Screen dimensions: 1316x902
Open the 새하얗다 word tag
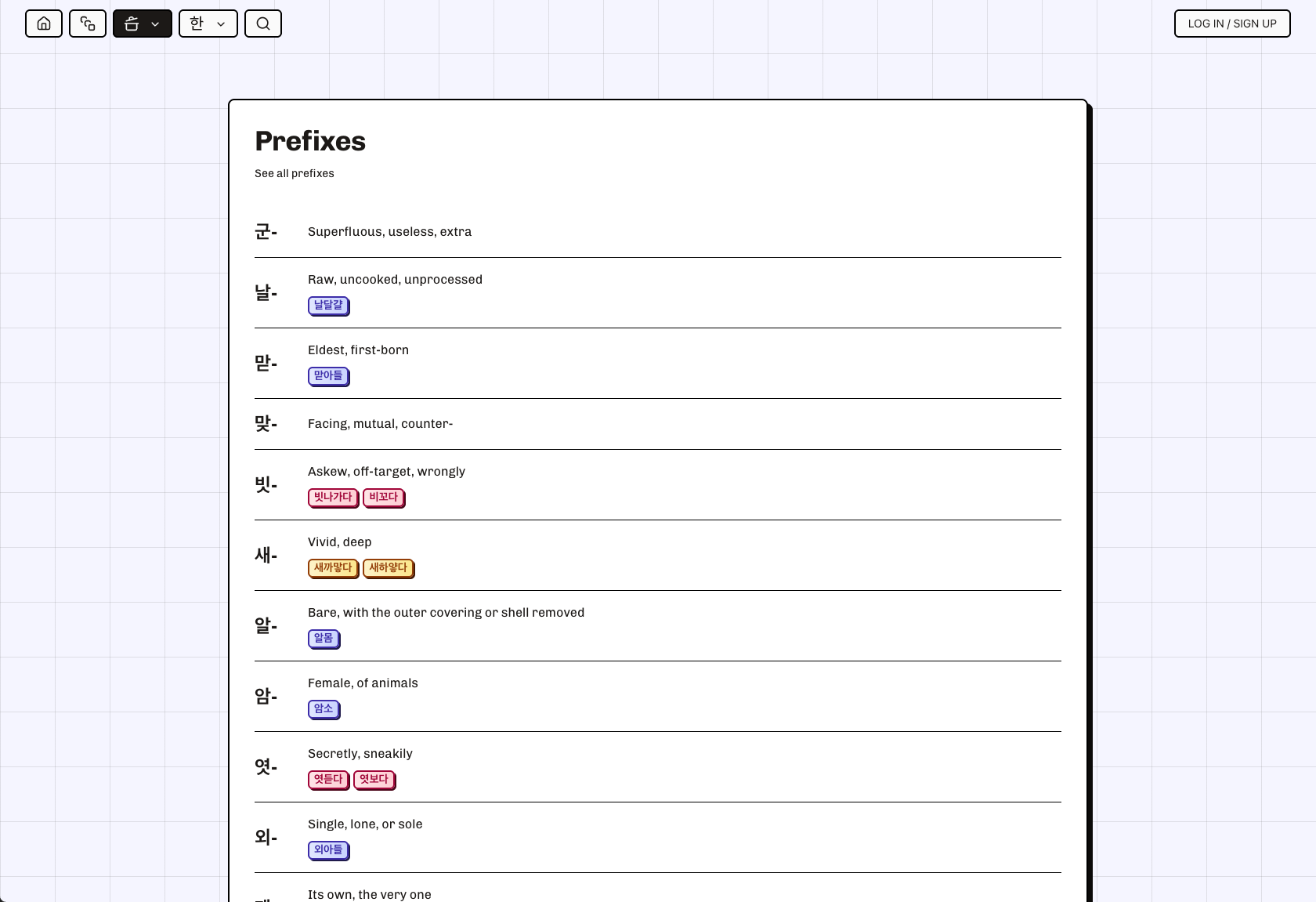coord(389,567)
